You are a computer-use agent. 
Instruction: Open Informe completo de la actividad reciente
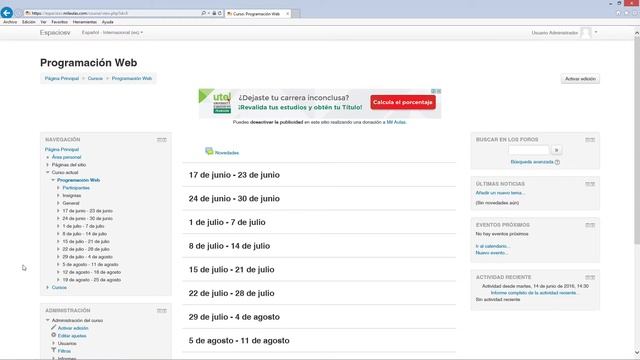(534, 293)
